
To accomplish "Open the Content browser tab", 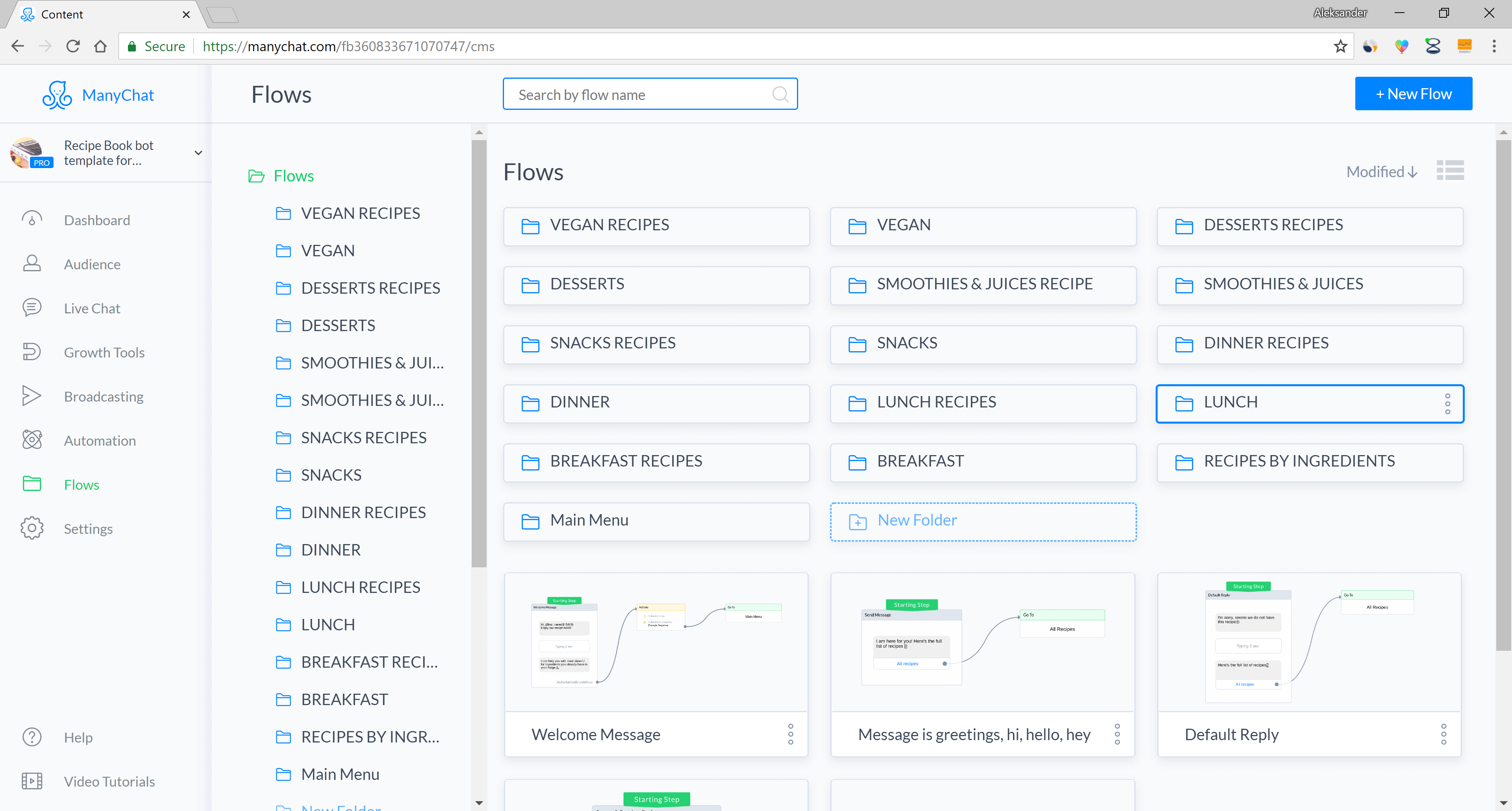I will pyautogui.click(x=106, y=14).
